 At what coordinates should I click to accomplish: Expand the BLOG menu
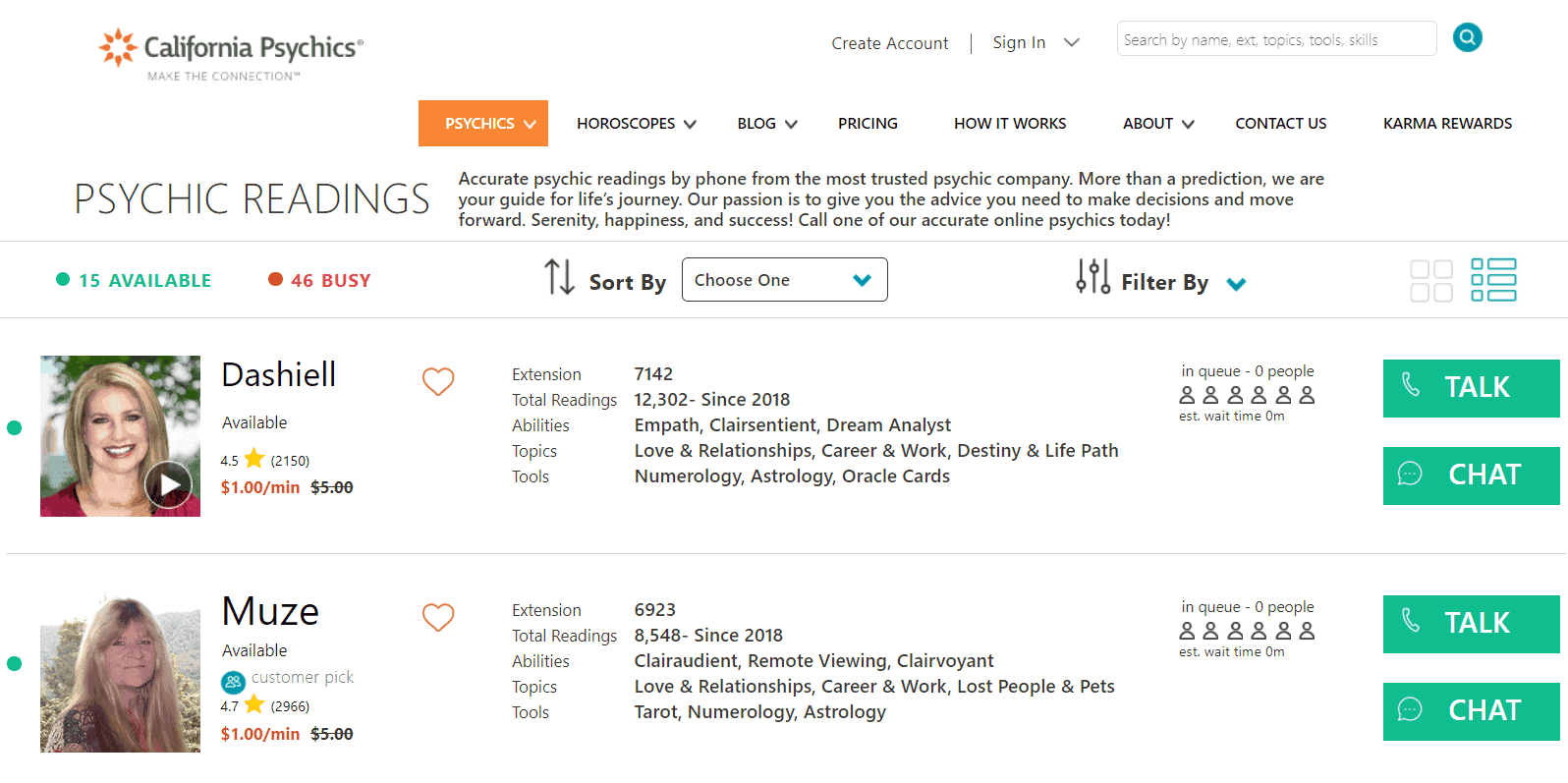(767, 124)
